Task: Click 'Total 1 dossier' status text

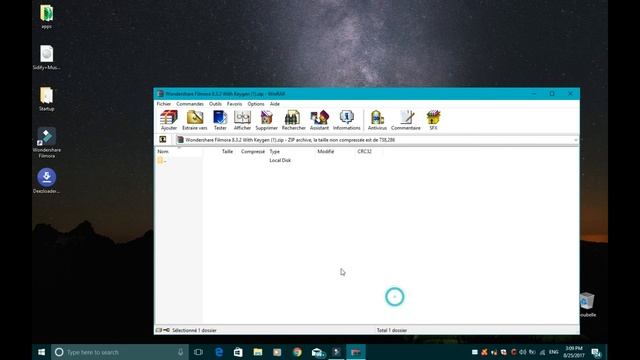Action: (x=392, y=330)
